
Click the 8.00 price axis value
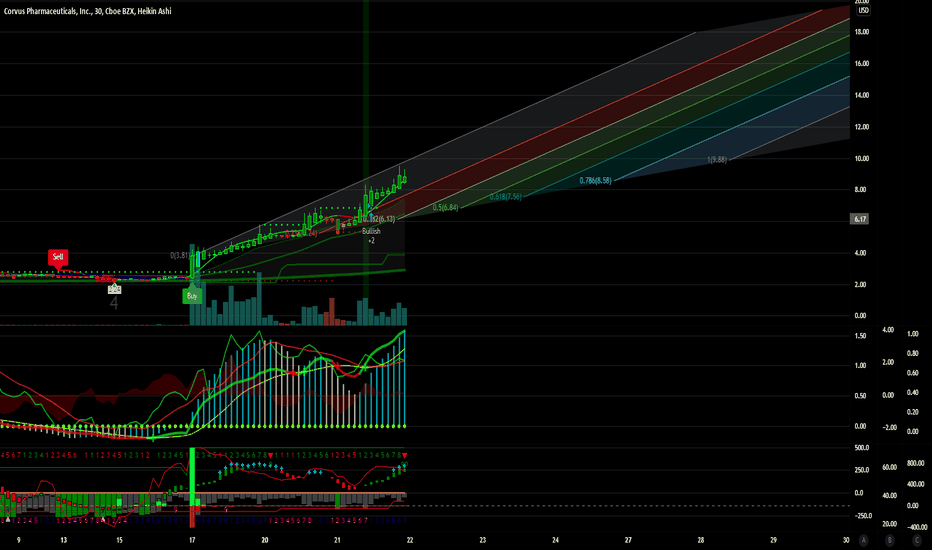click(x=860, y=190)
